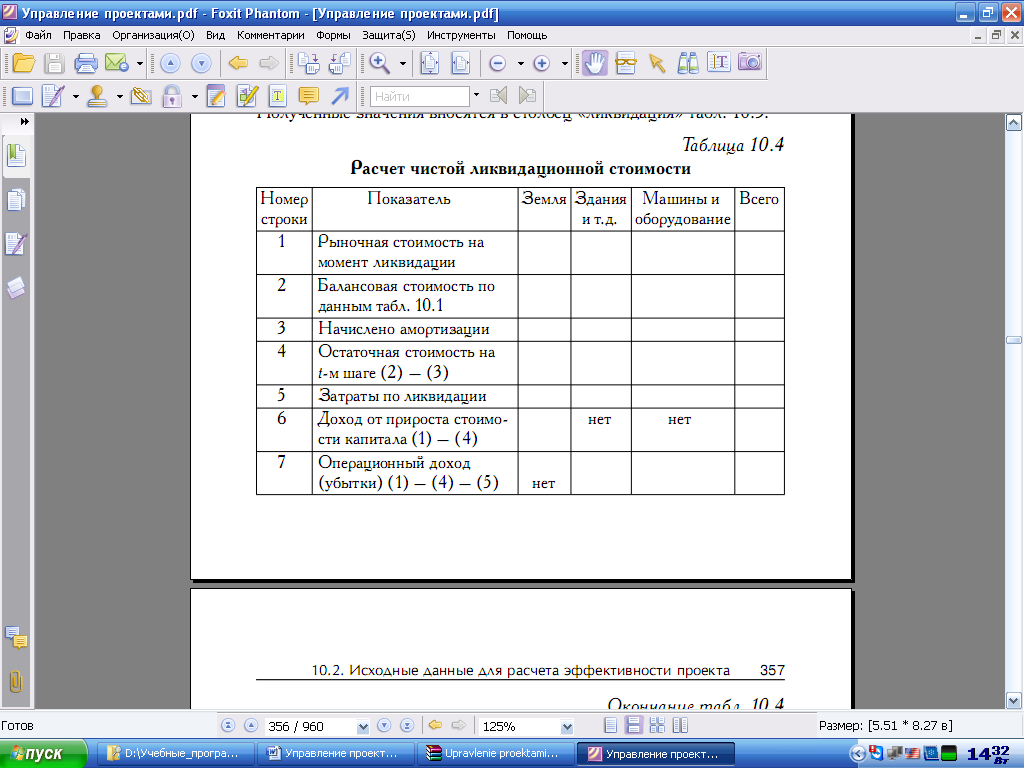Select the arrow annotation selection tool
This screenshot has height=768, width=1024.
[656, 63]
